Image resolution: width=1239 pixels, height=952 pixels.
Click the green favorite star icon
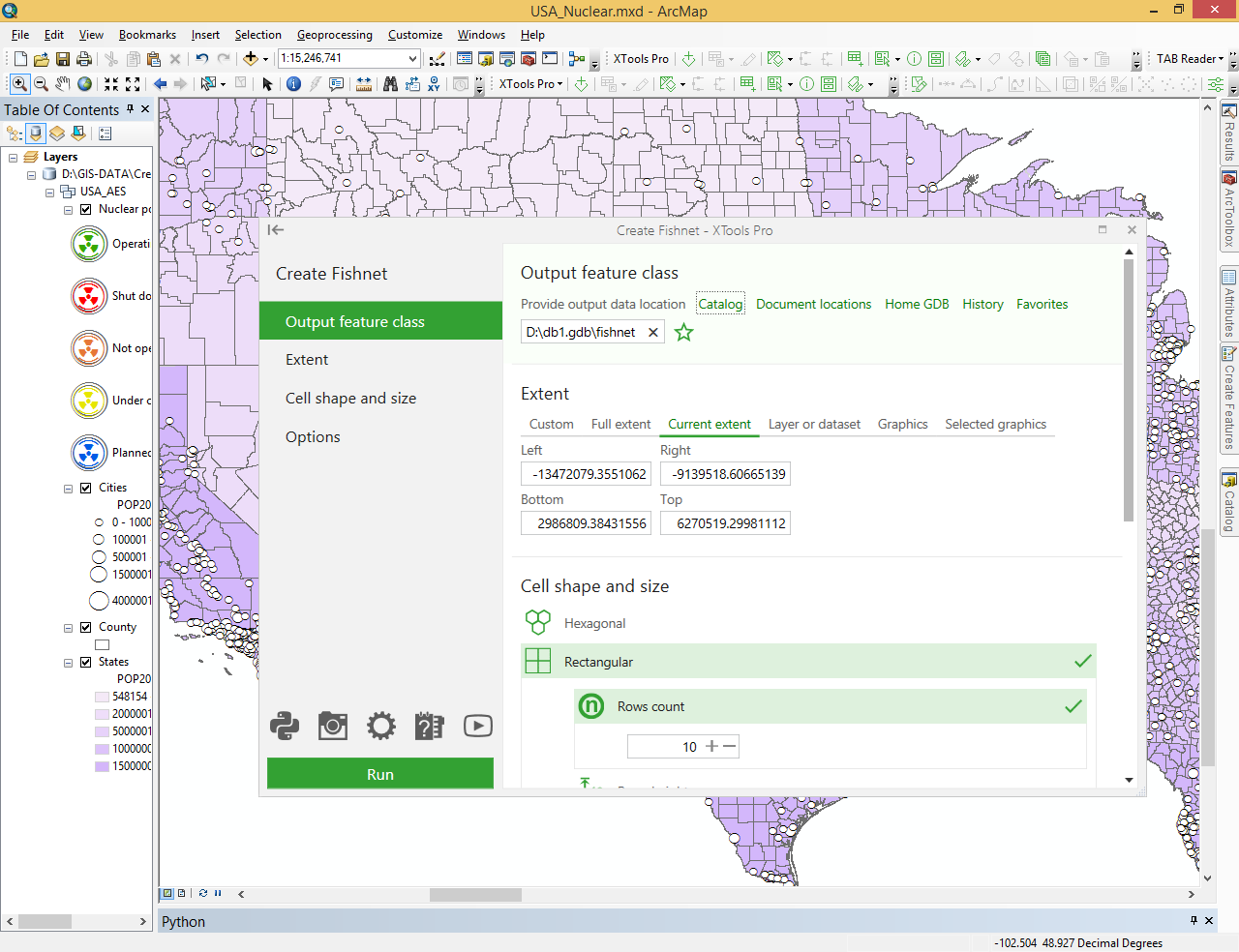coord(684,333)
